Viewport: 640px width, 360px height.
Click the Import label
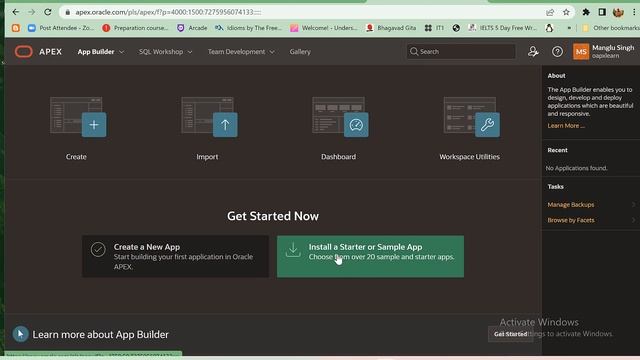[x=207, y=157]
